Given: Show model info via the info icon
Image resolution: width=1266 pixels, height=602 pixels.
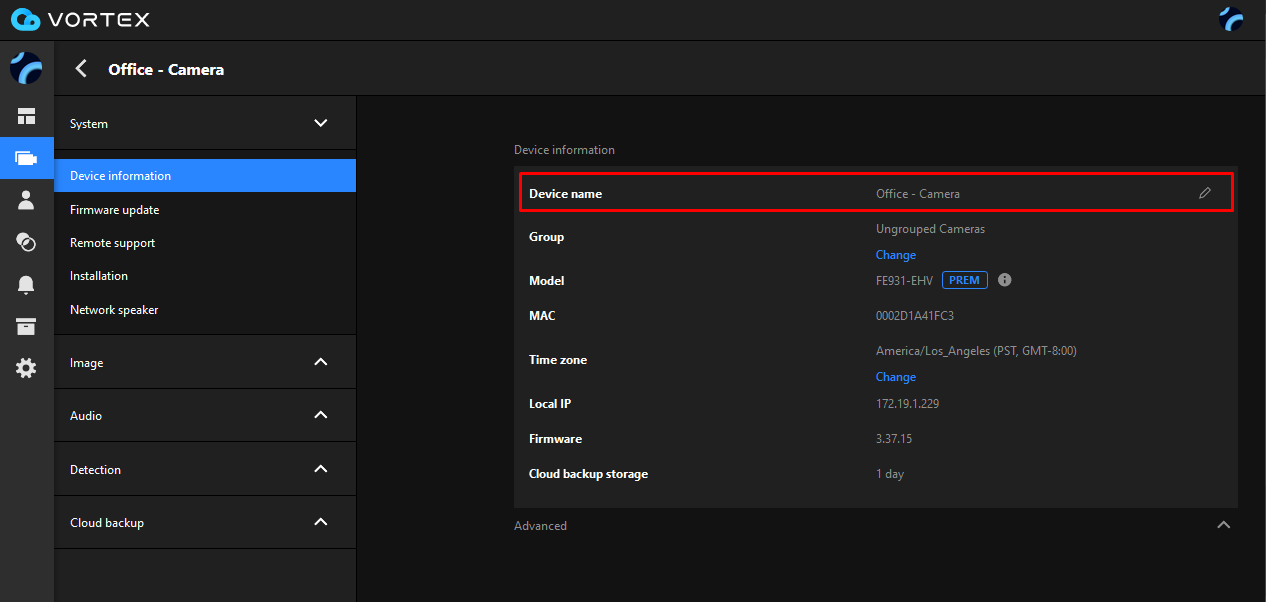Looking at the screenshot, I should (1005, 280).
